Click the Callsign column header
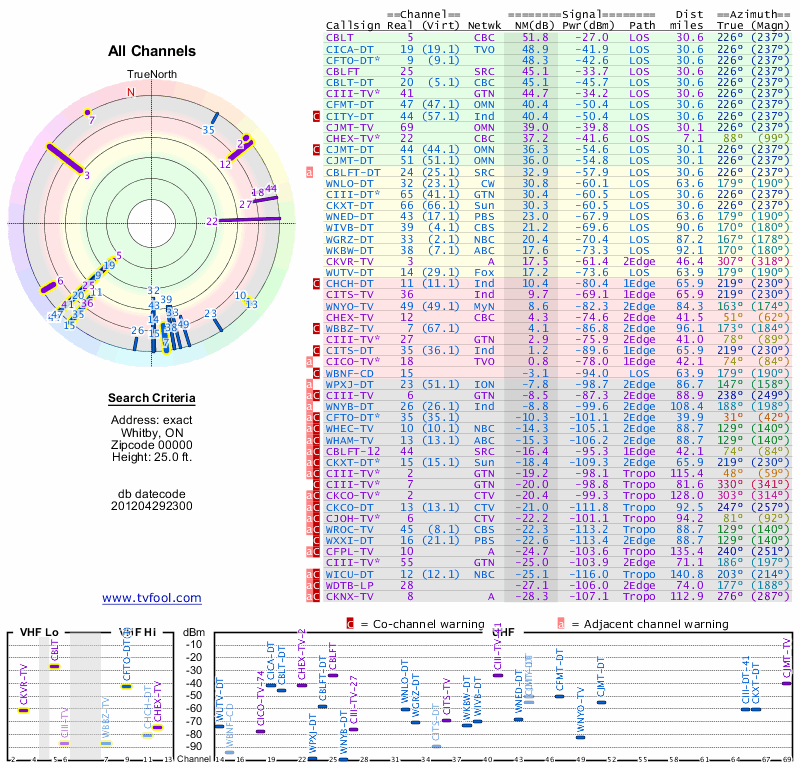 click(353, 26)
